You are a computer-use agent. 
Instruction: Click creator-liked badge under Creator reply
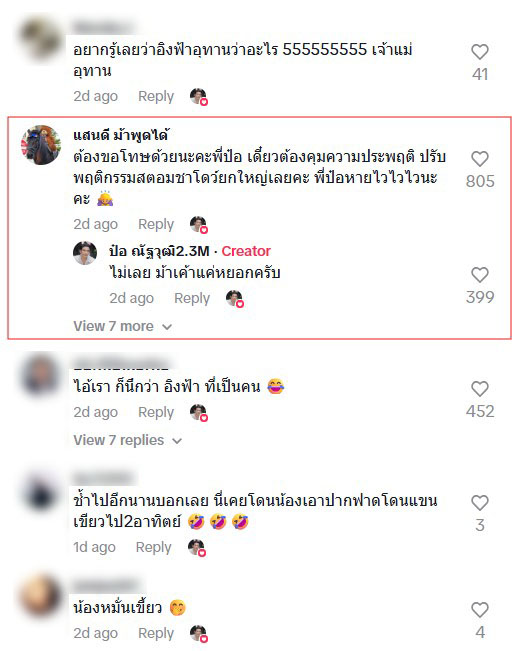tap(235, 299)
